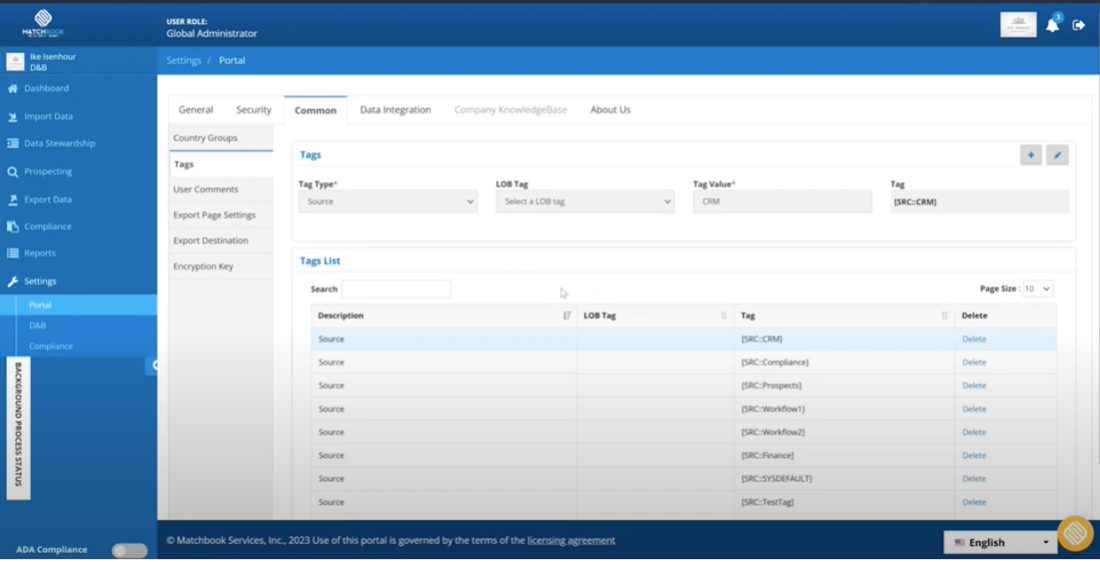
Task: Open Export Destination section
Action: [221, 240]
